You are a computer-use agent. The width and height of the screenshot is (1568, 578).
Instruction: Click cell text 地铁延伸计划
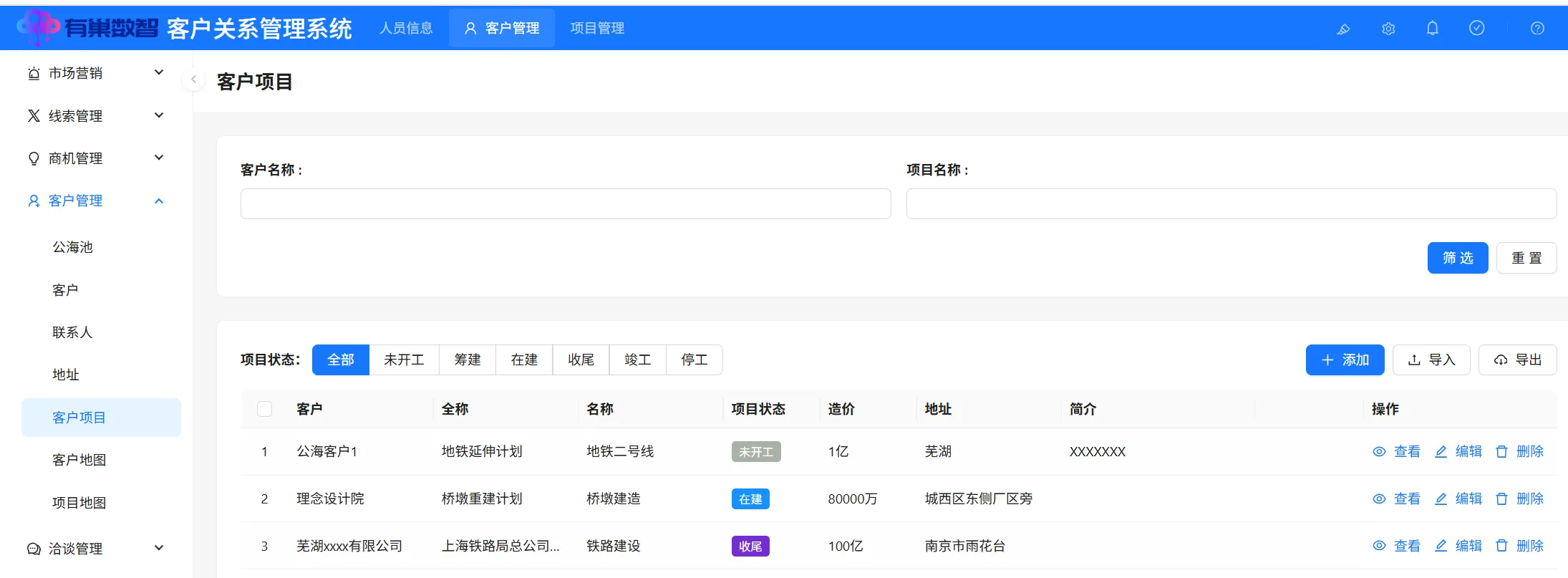[x=482, y=451]
